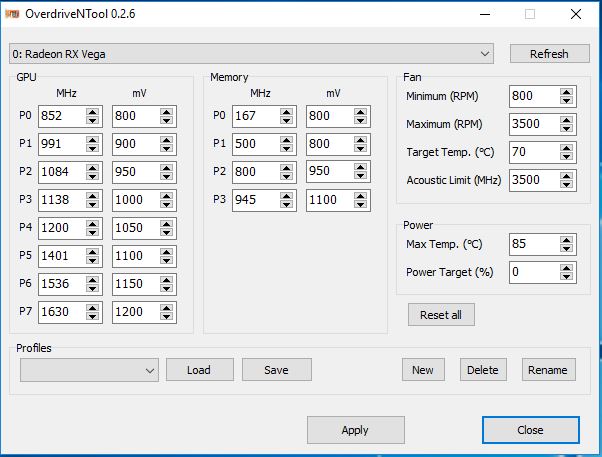The image size is (602, 457).
Task: Delete the selected profile
Action: coord(483,370)
